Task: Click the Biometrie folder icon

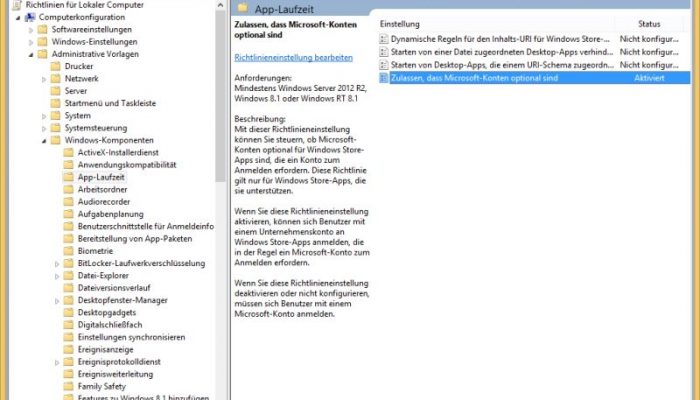Action: (69, 251)
